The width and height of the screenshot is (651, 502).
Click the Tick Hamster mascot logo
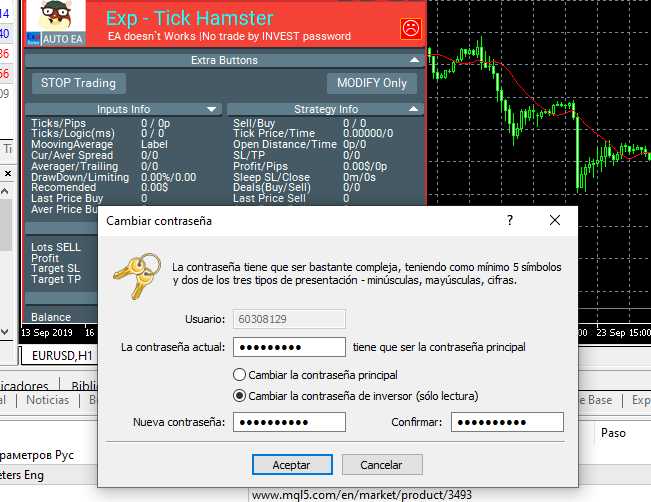(56, 16)
